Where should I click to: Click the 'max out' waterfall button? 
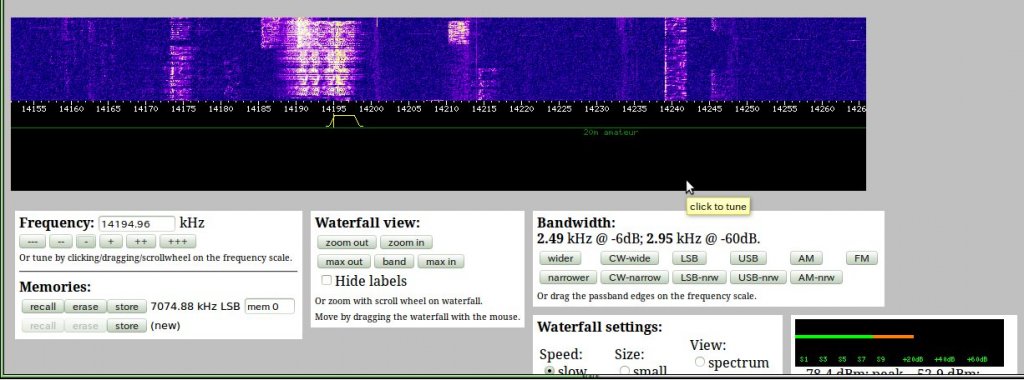pos(344,262)
